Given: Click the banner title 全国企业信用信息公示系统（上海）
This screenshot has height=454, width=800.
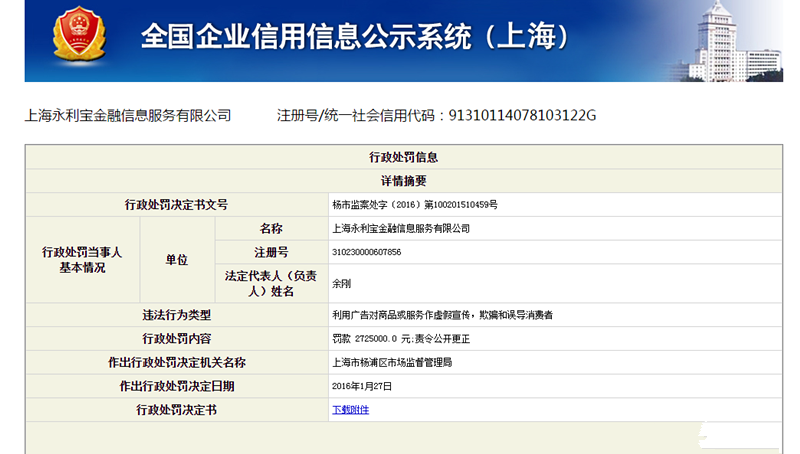Looking at the screenshot, I should (355, 36).
